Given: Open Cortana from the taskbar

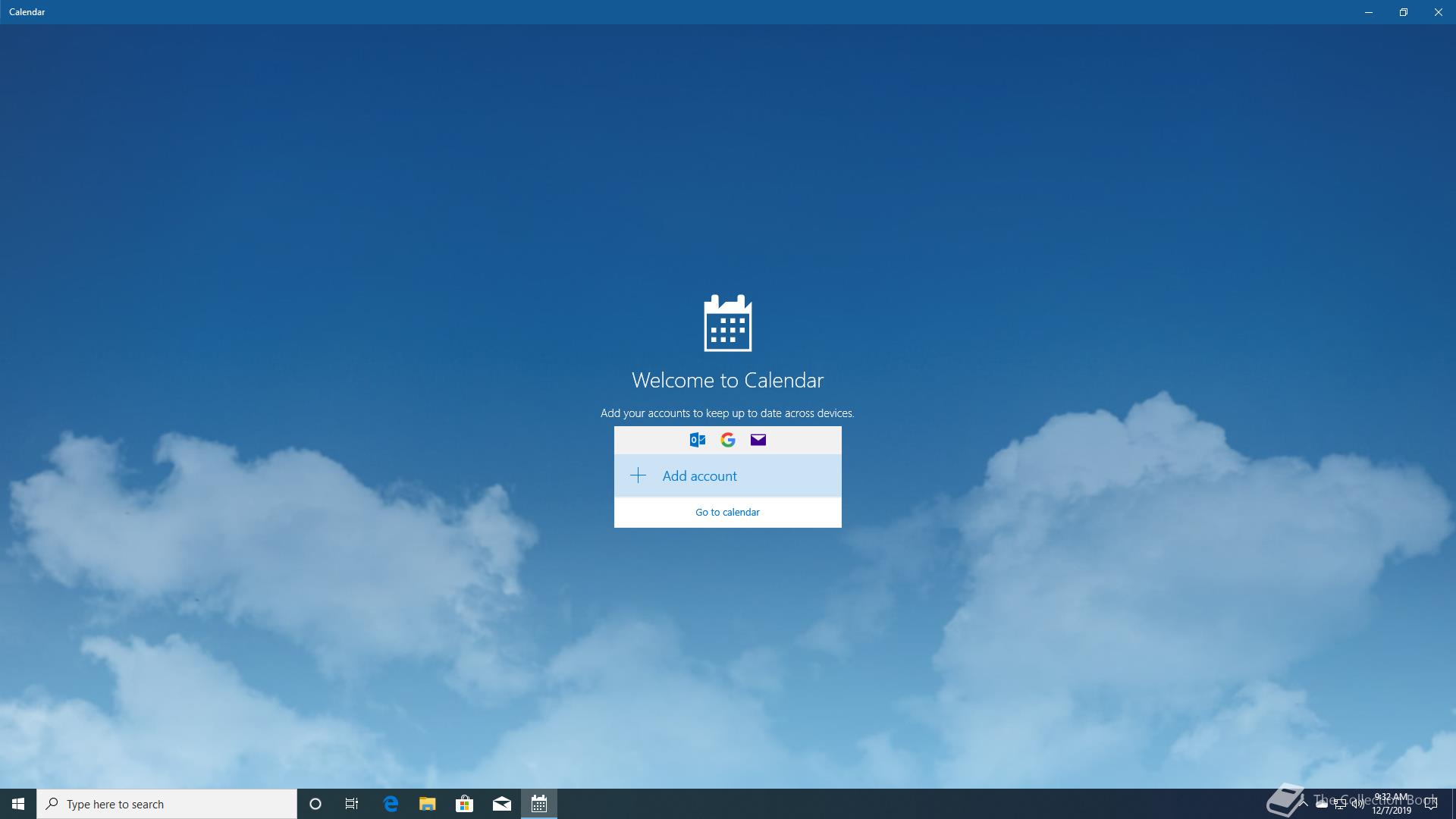Looking at the screenshot, I should click(x=315, y=804).
